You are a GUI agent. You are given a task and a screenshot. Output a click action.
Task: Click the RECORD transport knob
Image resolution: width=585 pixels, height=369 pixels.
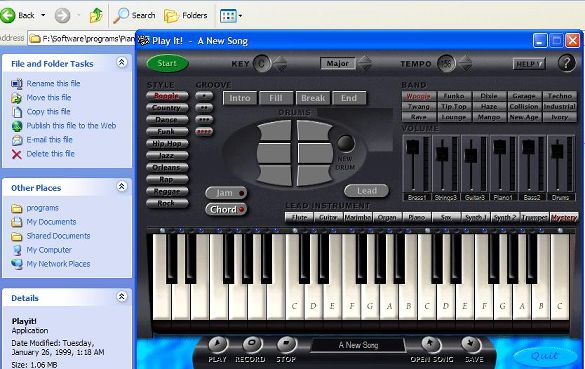pyautogui.click(x=252, y=344)
